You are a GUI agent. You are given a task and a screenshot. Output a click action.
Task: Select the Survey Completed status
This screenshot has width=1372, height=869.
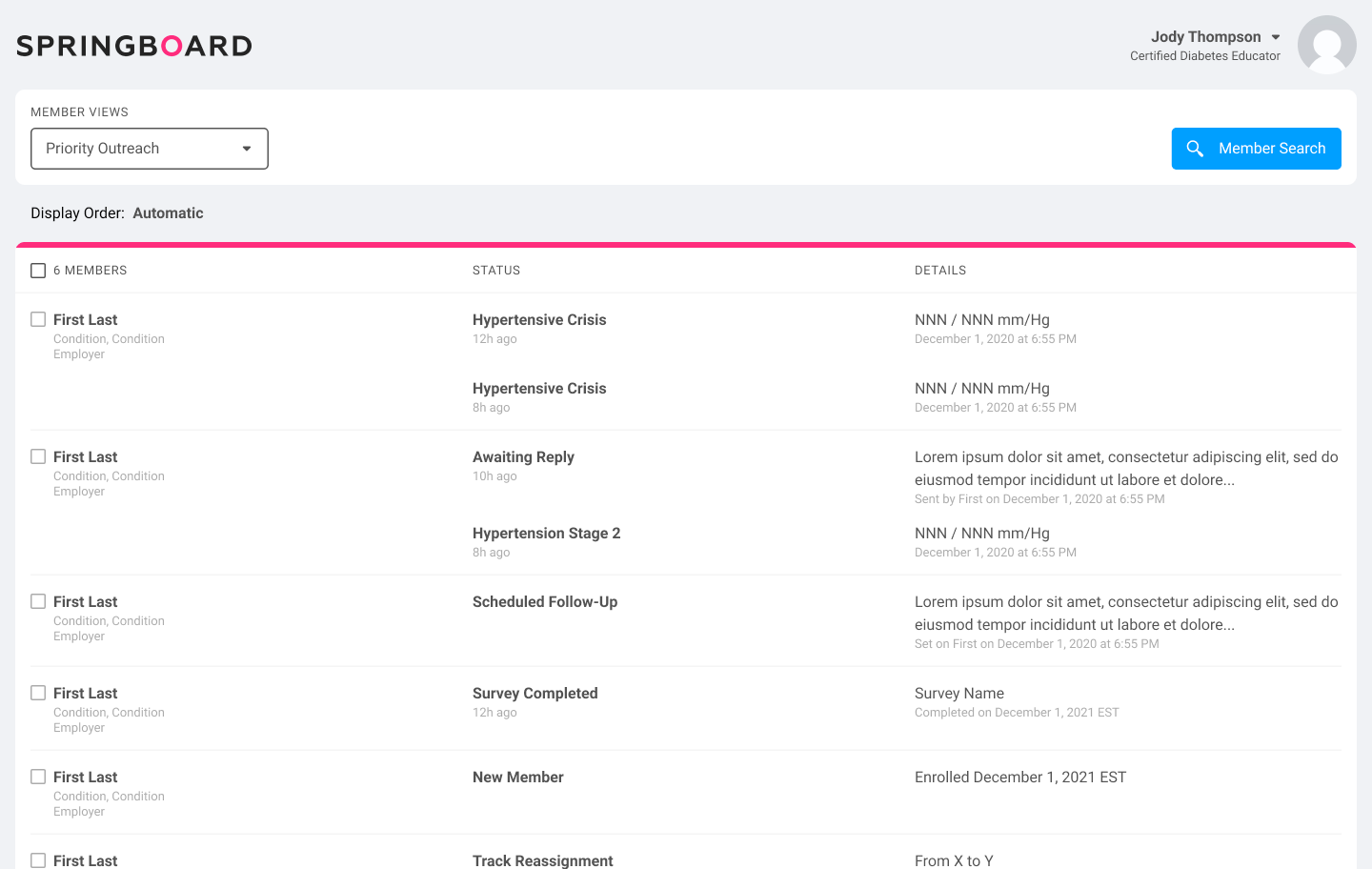(x=535, y=694)
